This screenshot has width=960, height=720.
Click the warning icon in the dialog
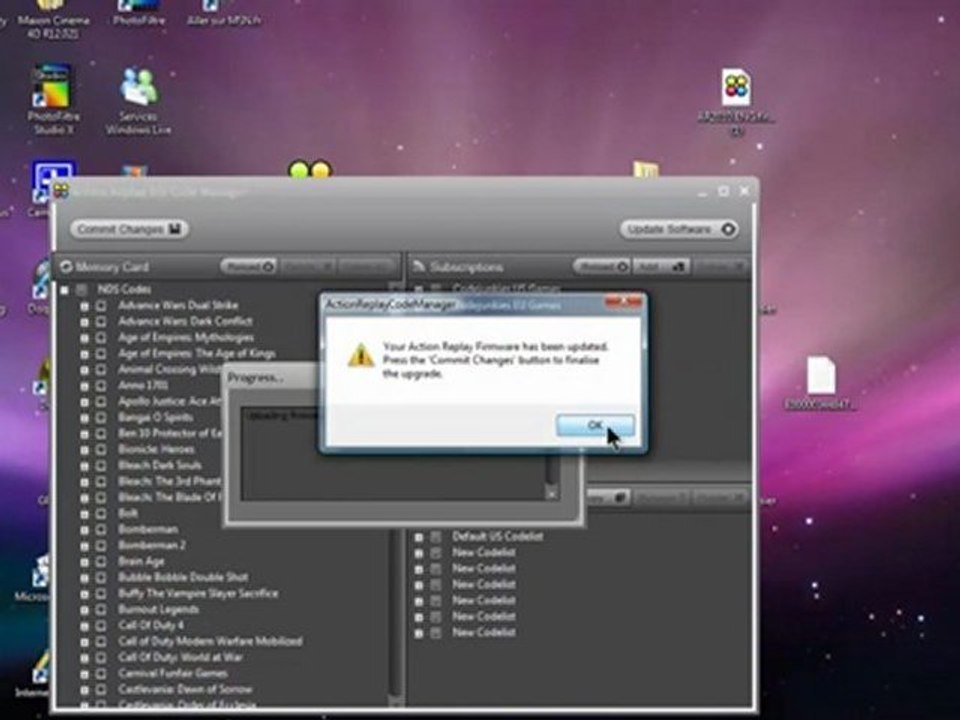tap(361, 355)
